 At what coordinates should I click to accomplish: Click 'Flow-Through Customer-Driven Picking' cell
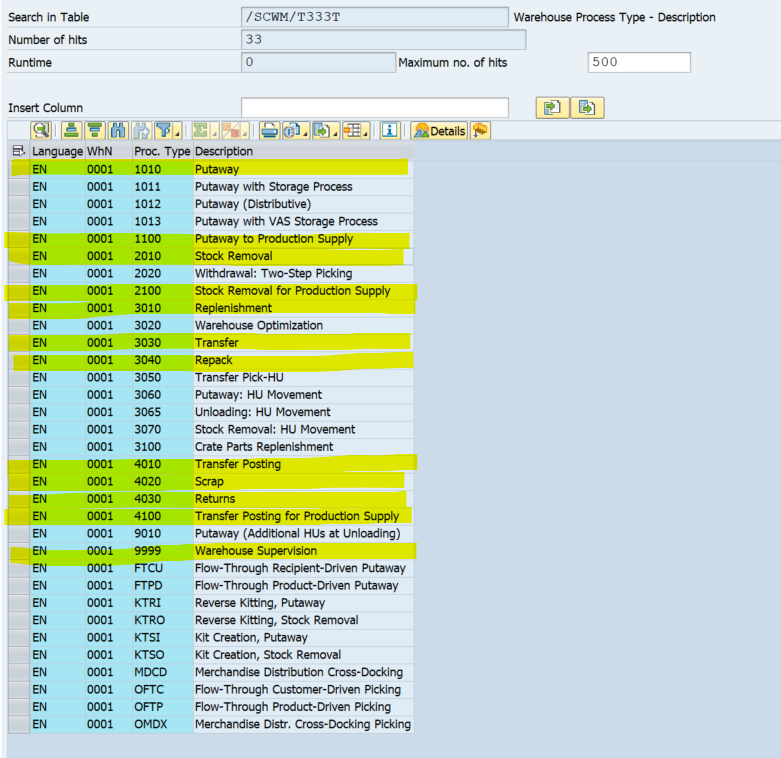tap(303, 689)
